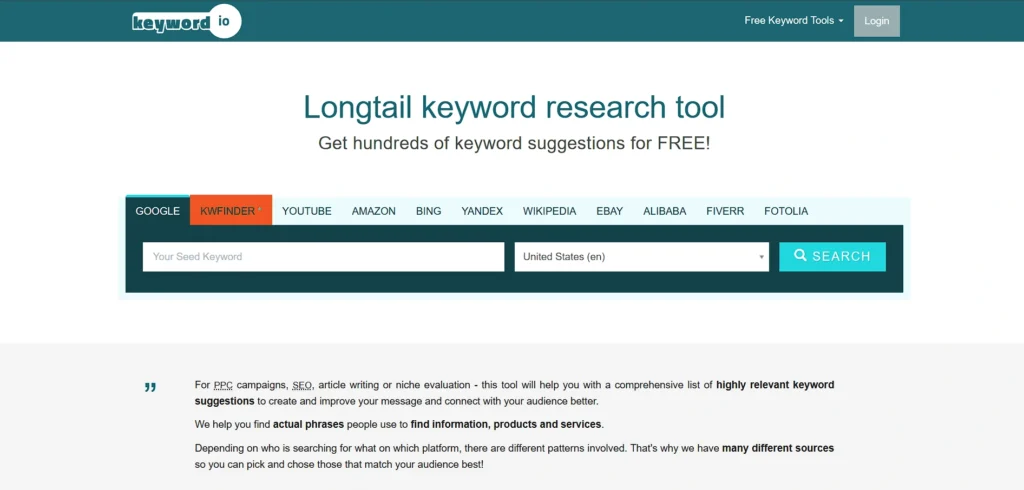This screenshot has width=1024, height=490.
Task: Choose the BING tab
Action: click(428, 211)
